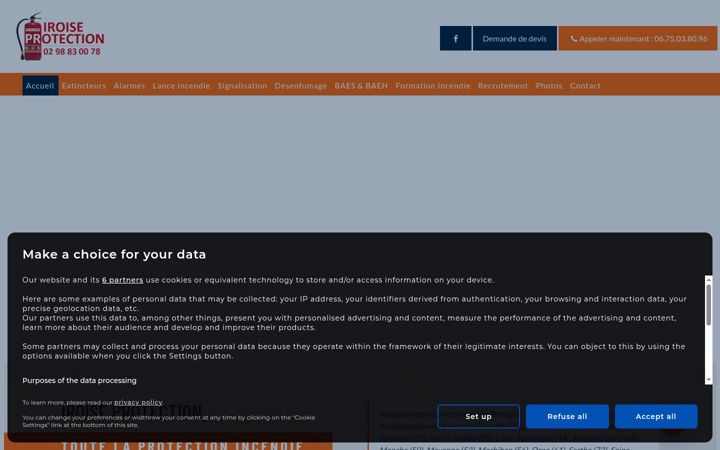Open the Alarmes menu item
The height and width of the screenshot is (450, 720).
129,85
